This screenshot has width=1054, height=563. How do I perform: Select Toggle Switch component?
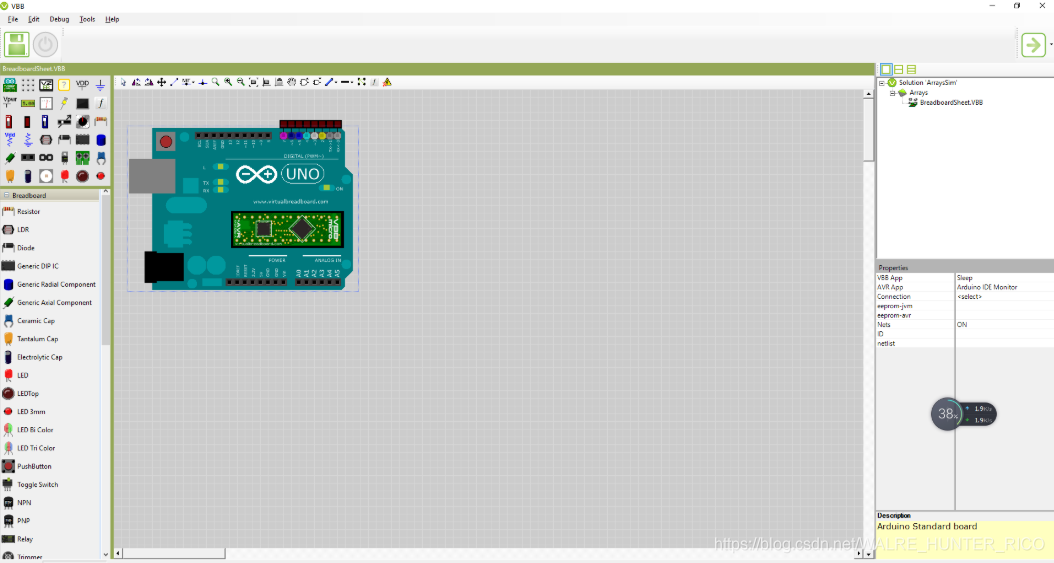(x=38, y=484)
